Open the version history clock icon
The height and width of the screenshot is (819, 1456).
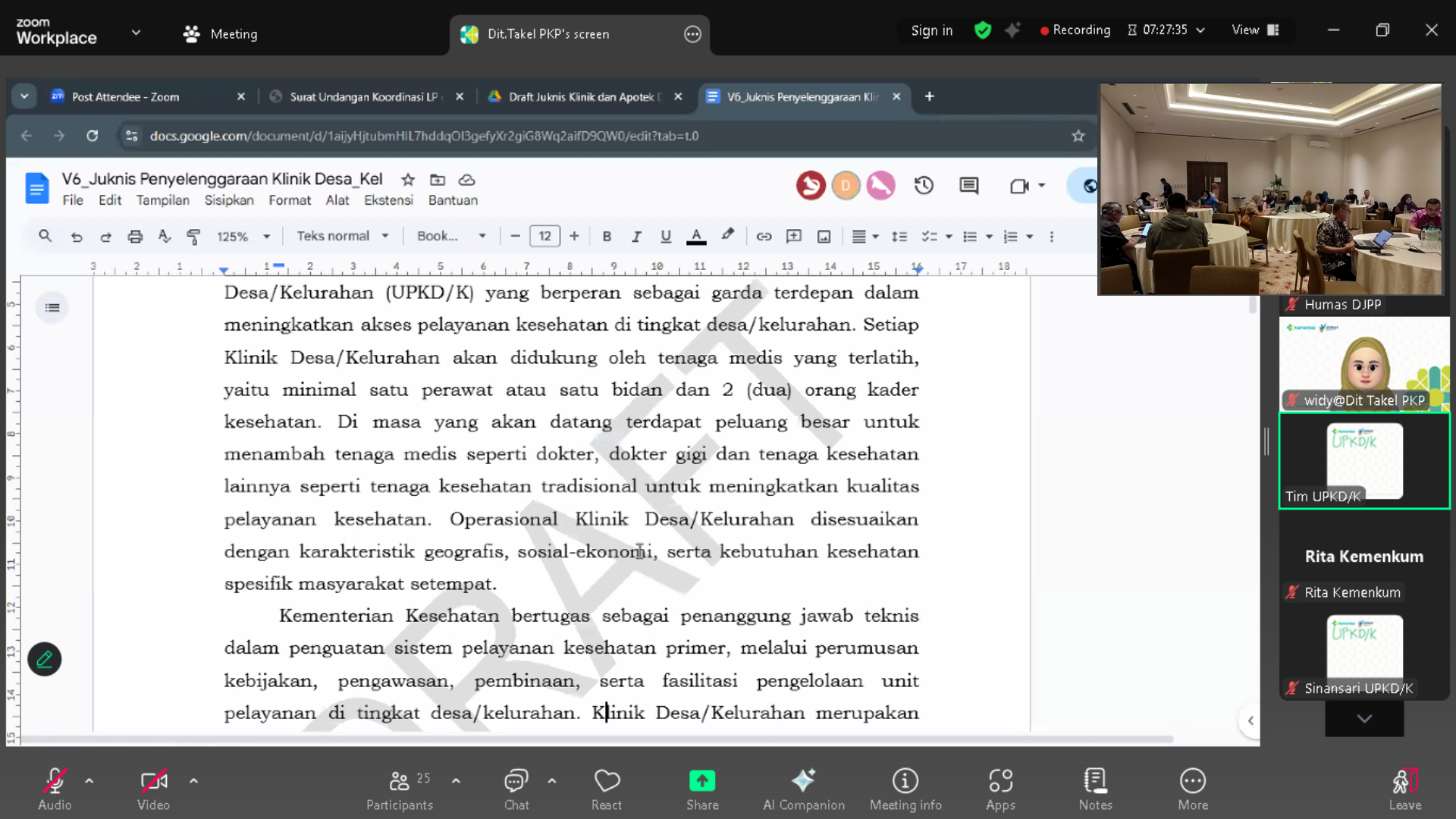[924, 185]
